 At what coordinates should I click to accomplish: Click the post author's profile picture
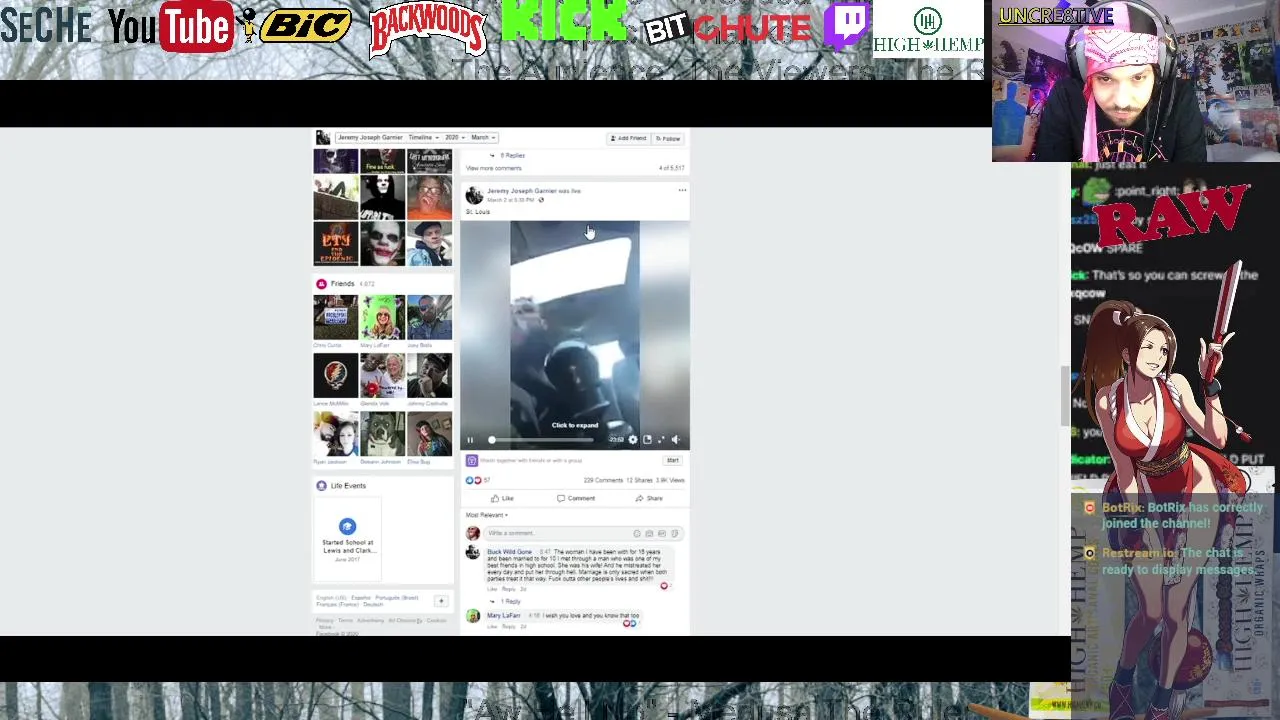[x=474, y=196]
